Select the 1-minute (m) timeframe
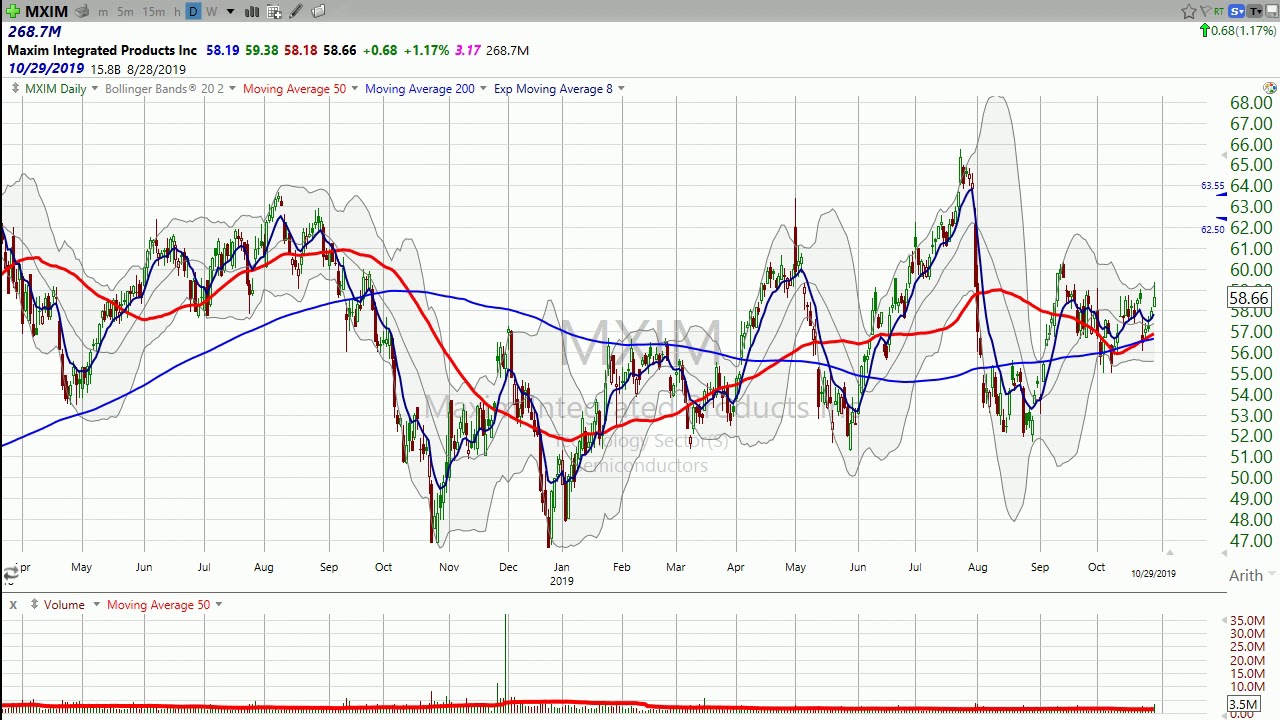 (103, 11)
